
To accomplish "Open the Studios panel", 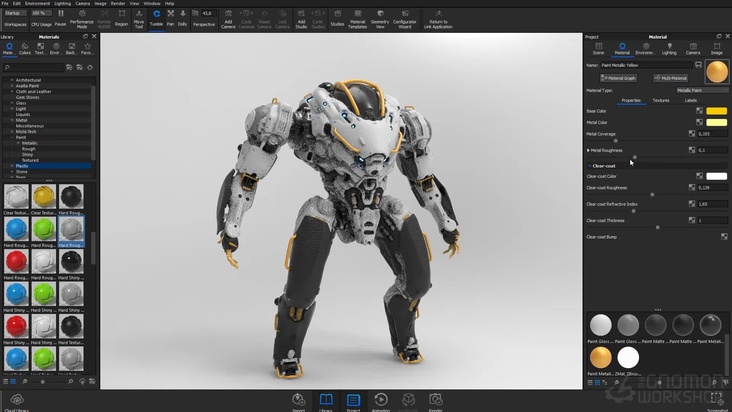I will 337,18.
